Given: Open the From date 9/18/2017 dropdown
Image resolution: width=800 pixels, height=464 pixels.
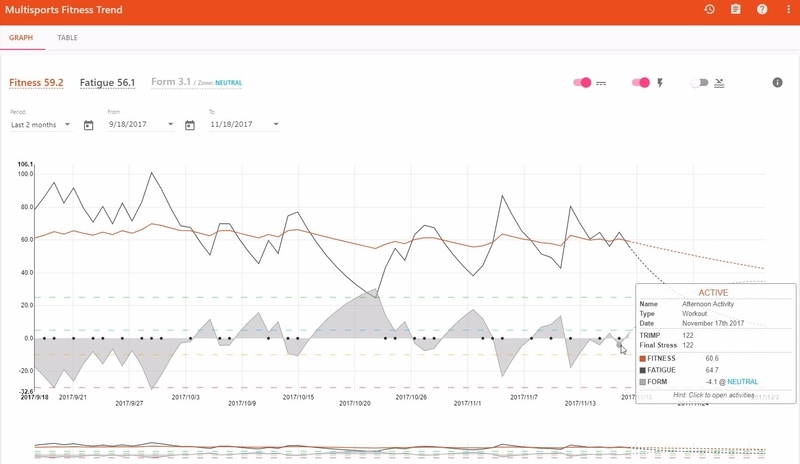Looking at the screenshot, I should [x=141, y=124].
